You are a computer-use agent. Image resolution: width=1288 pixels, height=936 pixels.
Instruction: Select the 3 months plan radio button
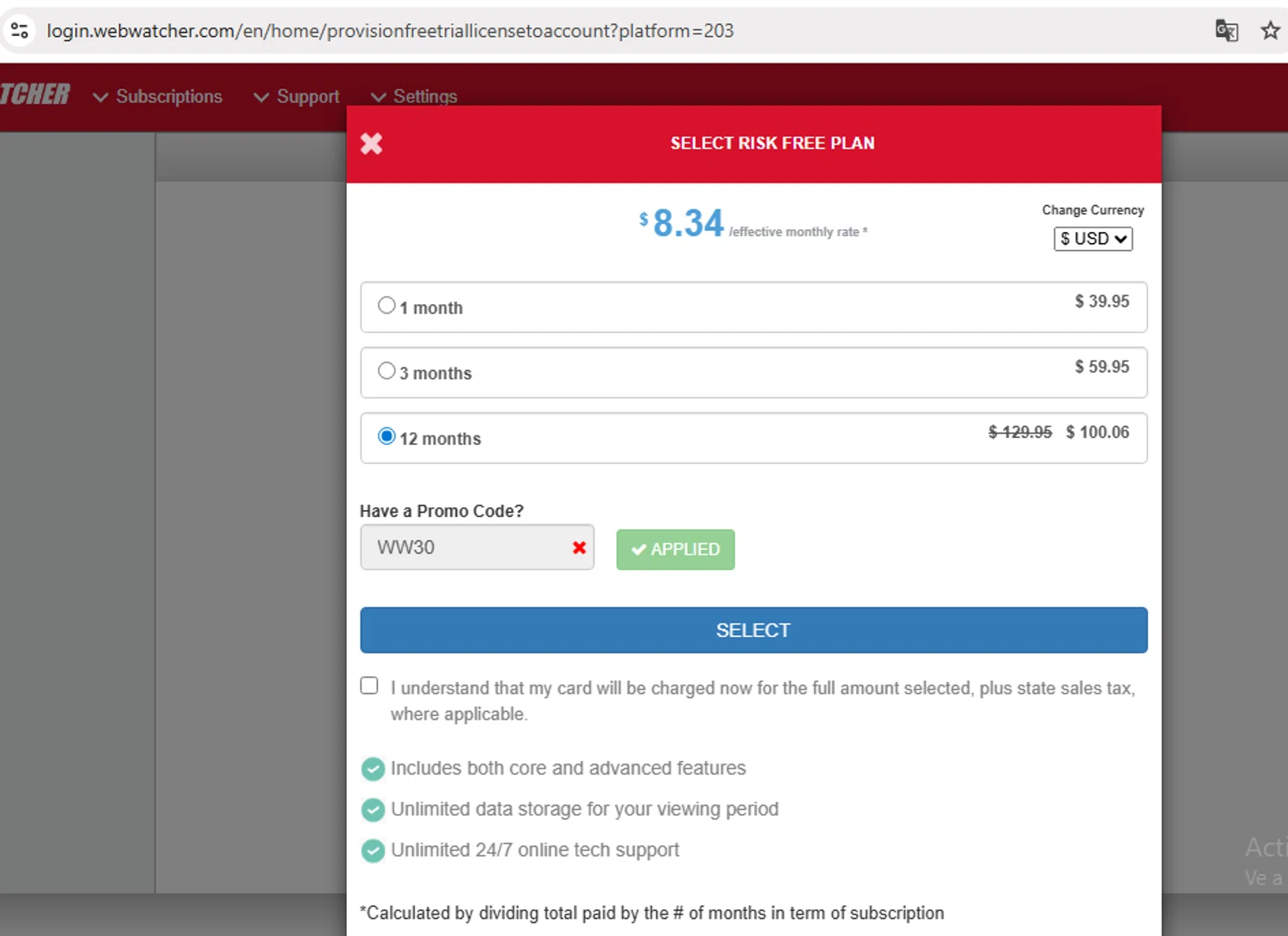(386, 371)
